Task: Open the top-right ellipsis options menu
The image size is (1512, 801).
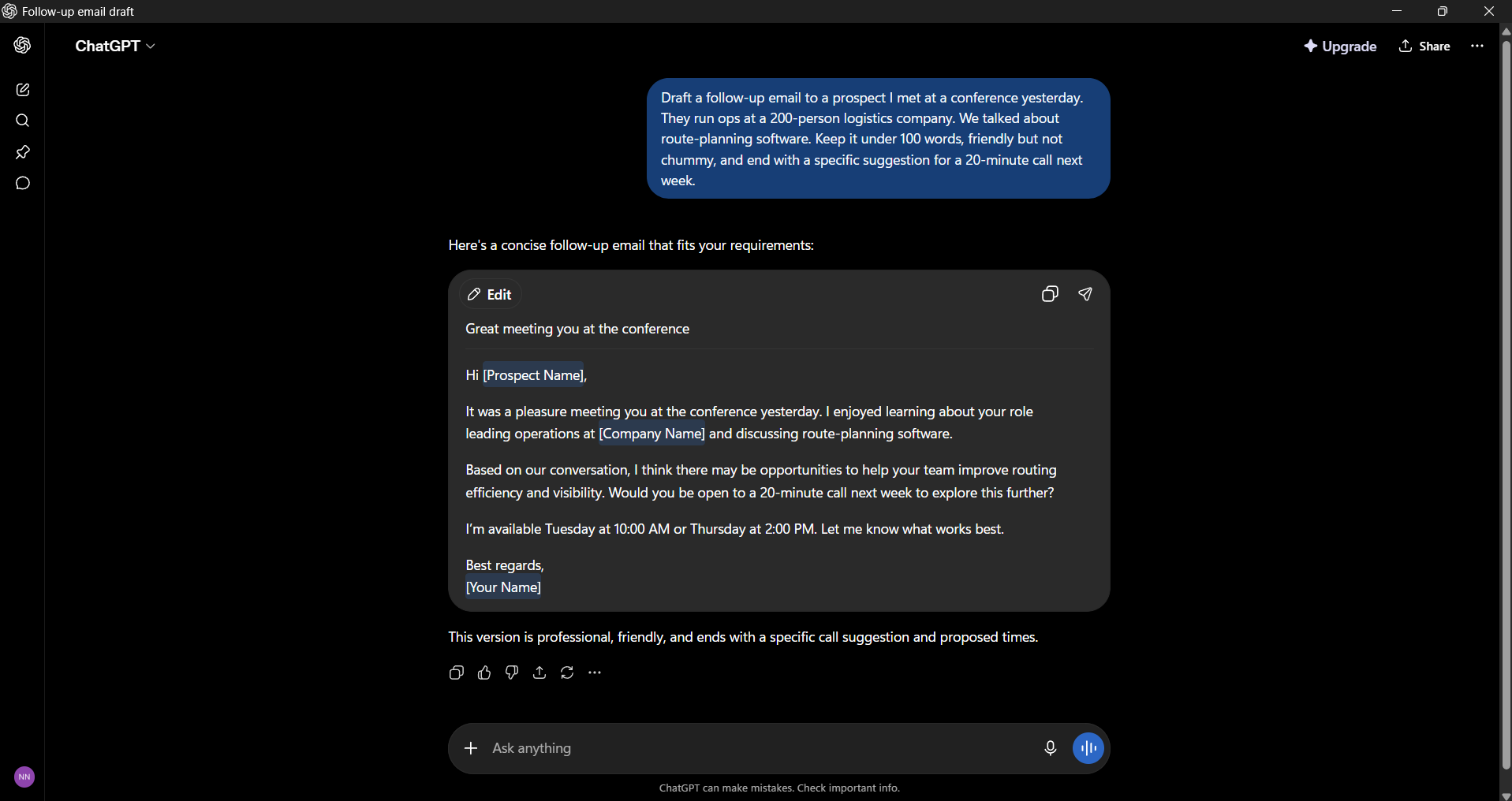Action: (x=1477, y=46)
